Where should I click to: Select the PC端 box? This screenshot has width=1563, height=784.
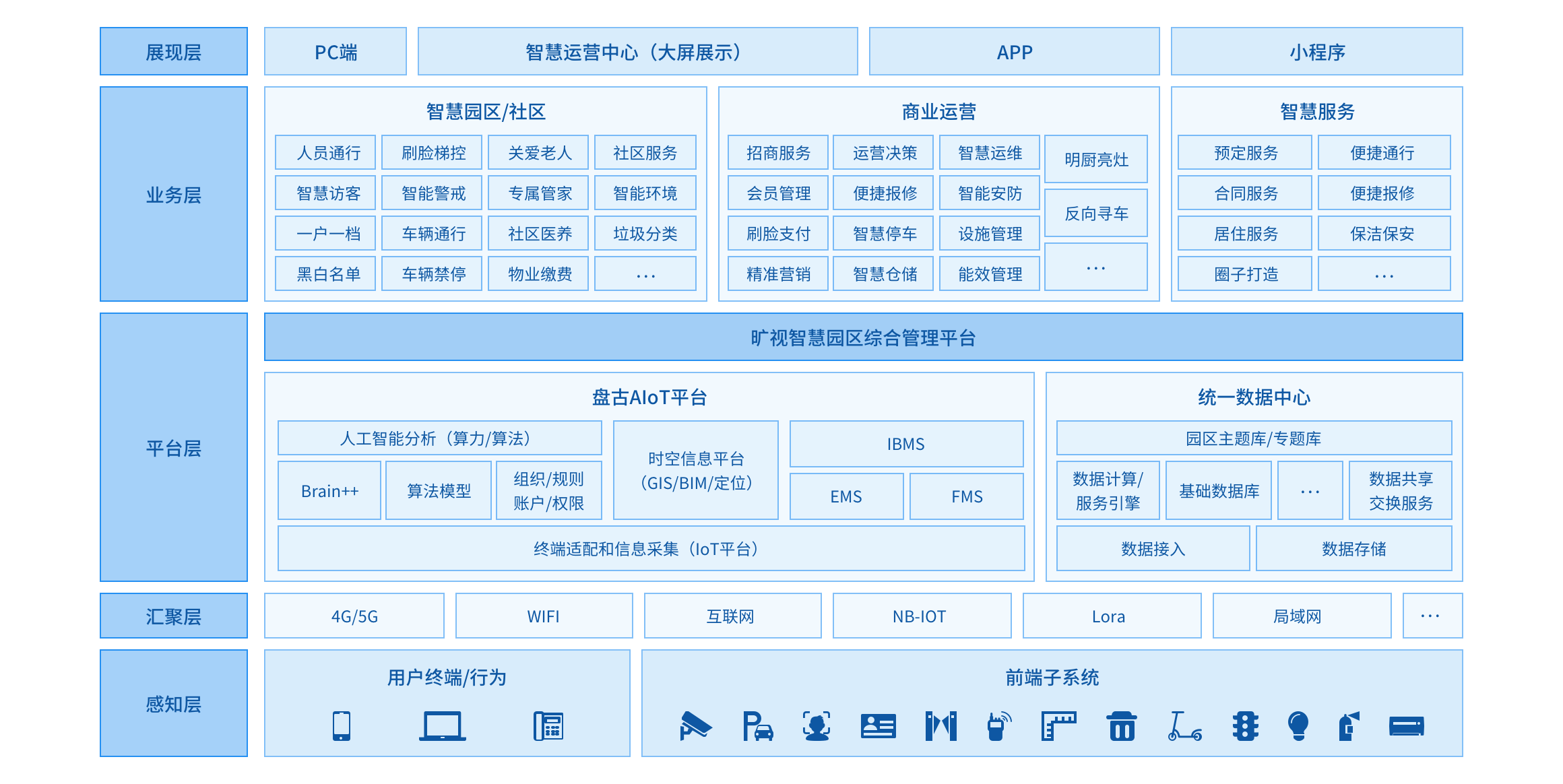336,52
